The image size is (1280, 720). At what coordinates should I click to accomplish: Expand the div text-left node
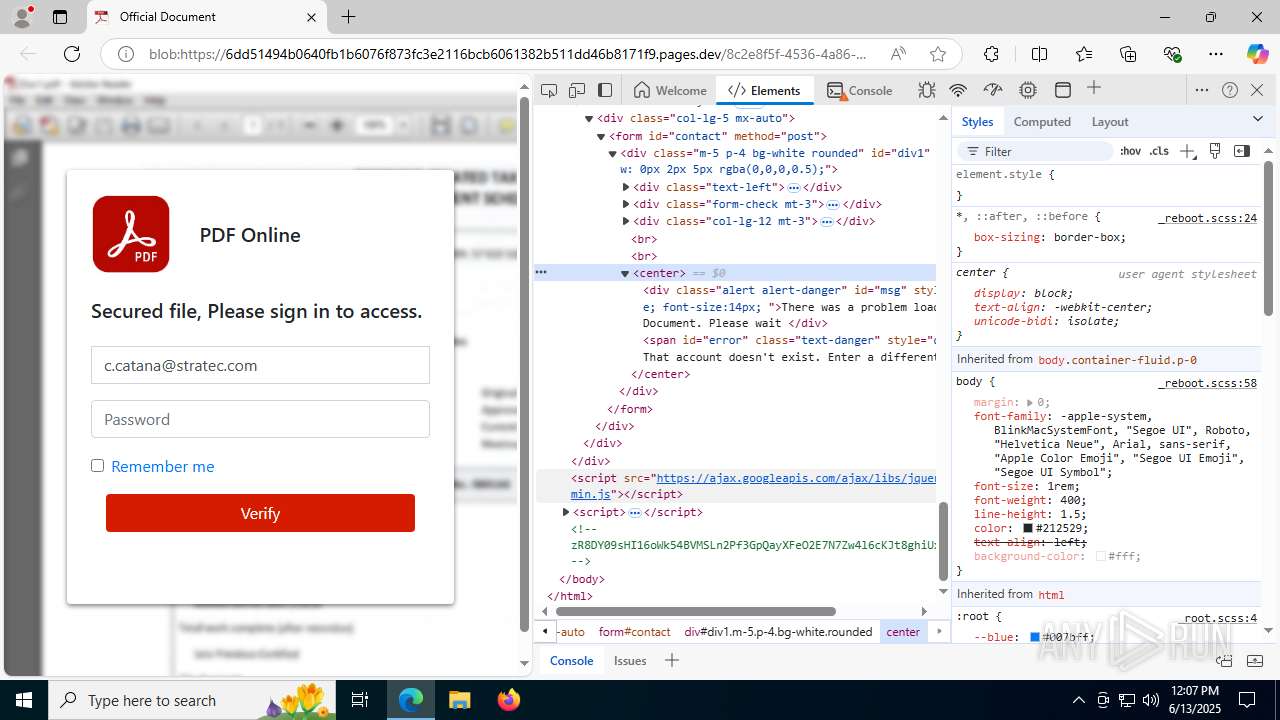[x=626, y=187]
